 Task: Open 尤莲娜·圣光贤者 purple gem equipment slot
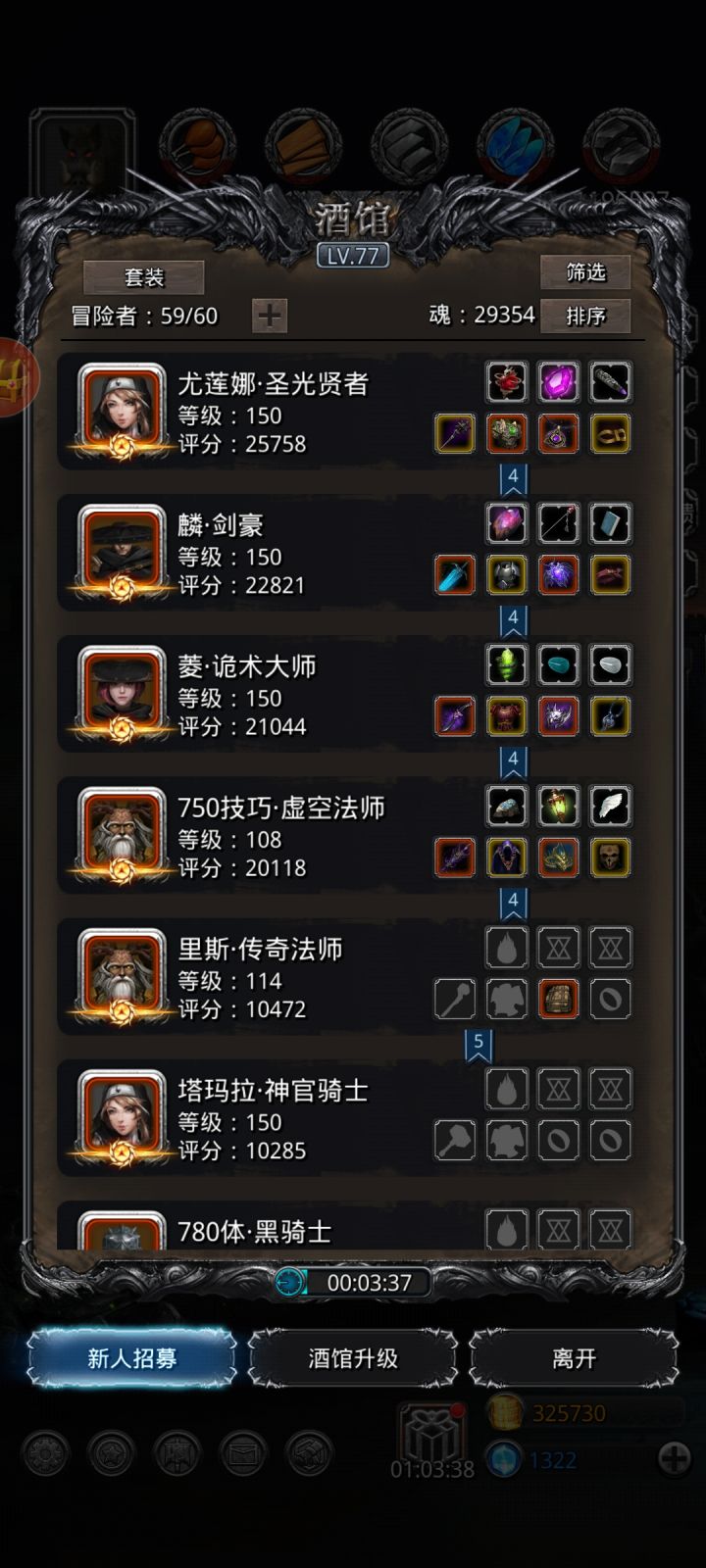coord(558,382)
